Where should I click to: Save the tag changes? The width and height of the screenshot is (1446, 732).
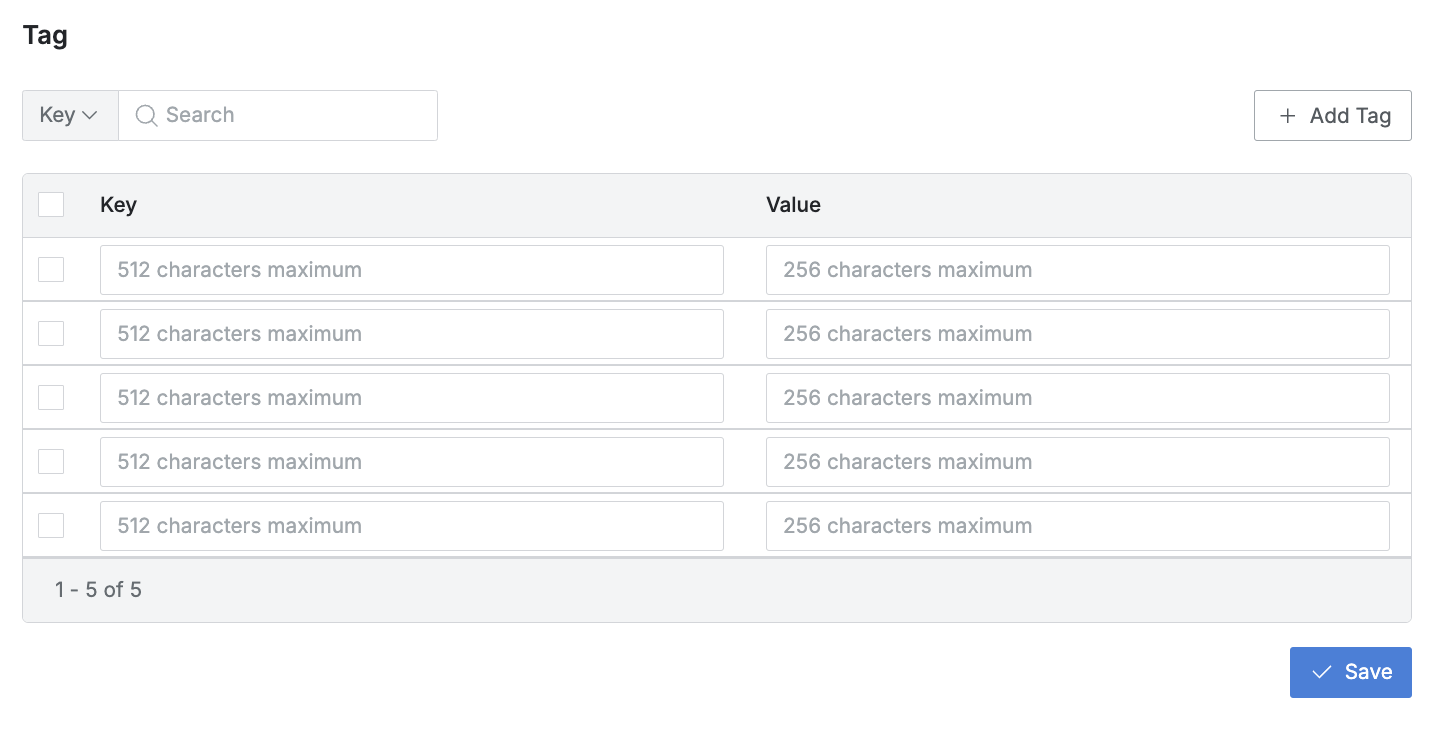1350,672
